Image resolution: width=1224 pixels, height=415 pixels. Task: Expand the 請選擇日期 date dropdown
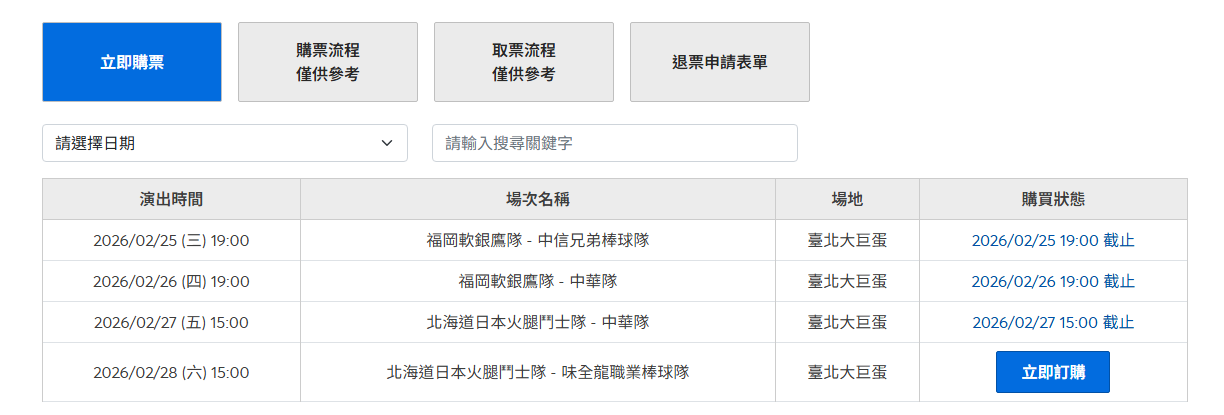point(225,143)
